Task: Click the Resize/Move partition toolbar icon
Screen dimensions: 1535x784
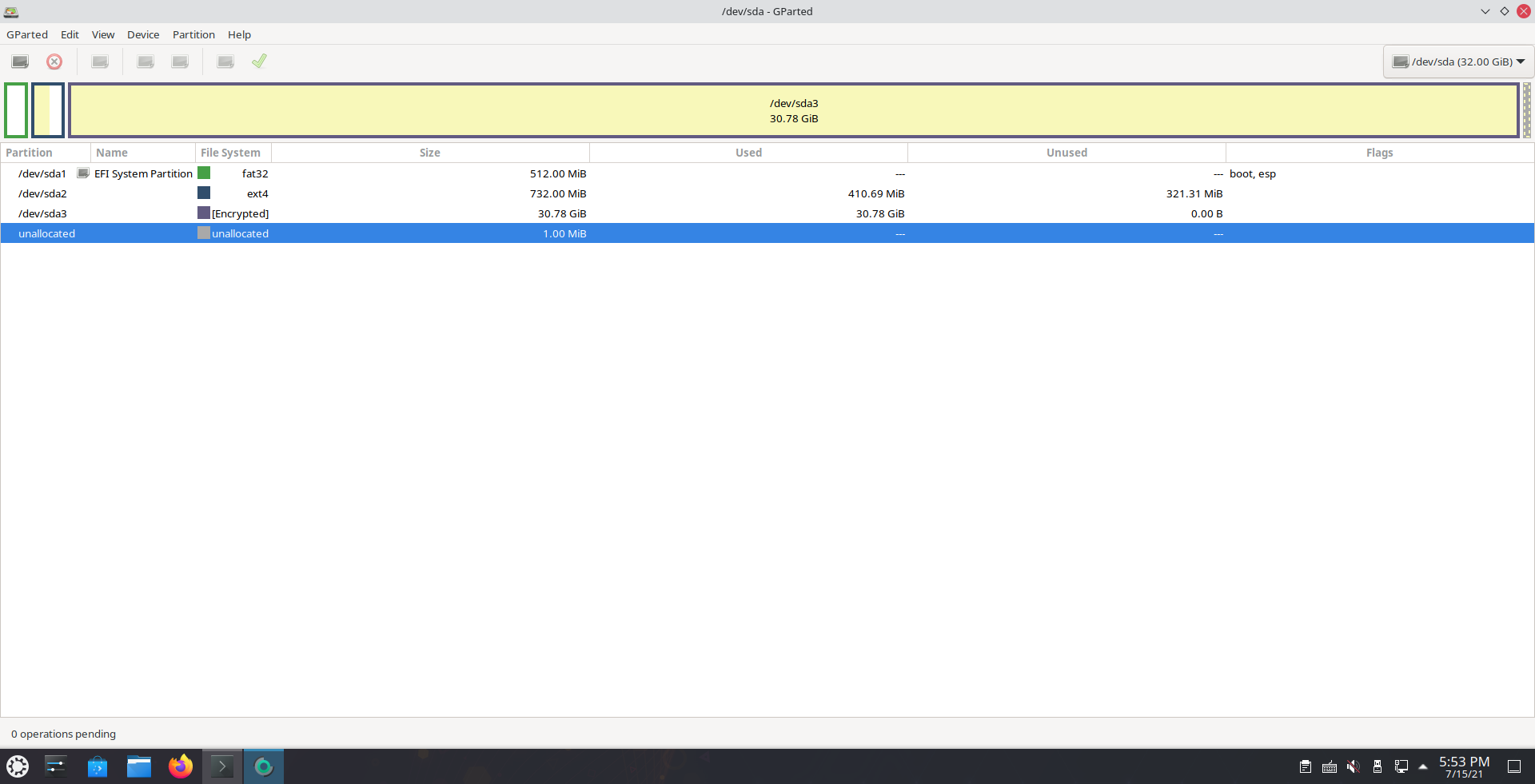Action: [x=100, y=62]
